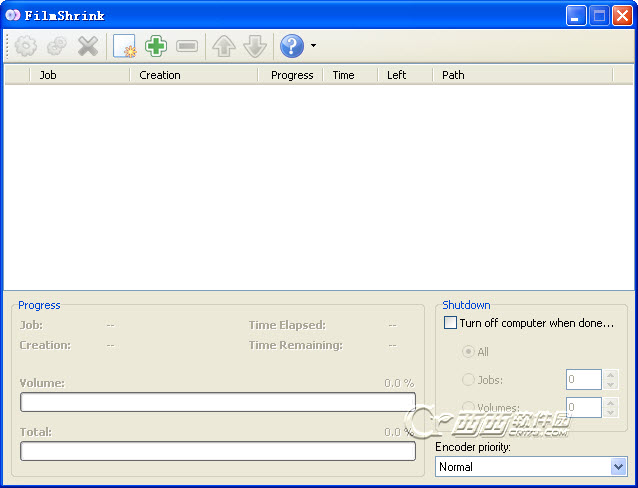Click the double gears encode-all icon
This screenshot has height=488, width=638.
point(57,46)
